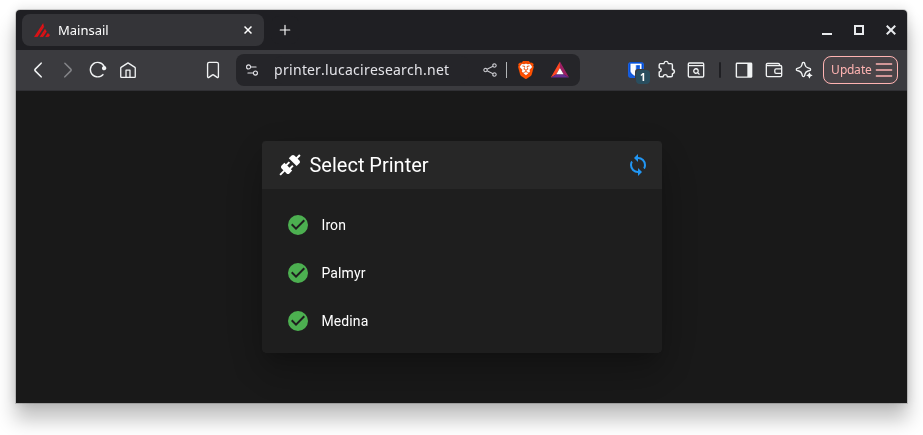Viewport: 923px width, 435px height.
Task: Reload the current page
Action: [x=97, y=71]
